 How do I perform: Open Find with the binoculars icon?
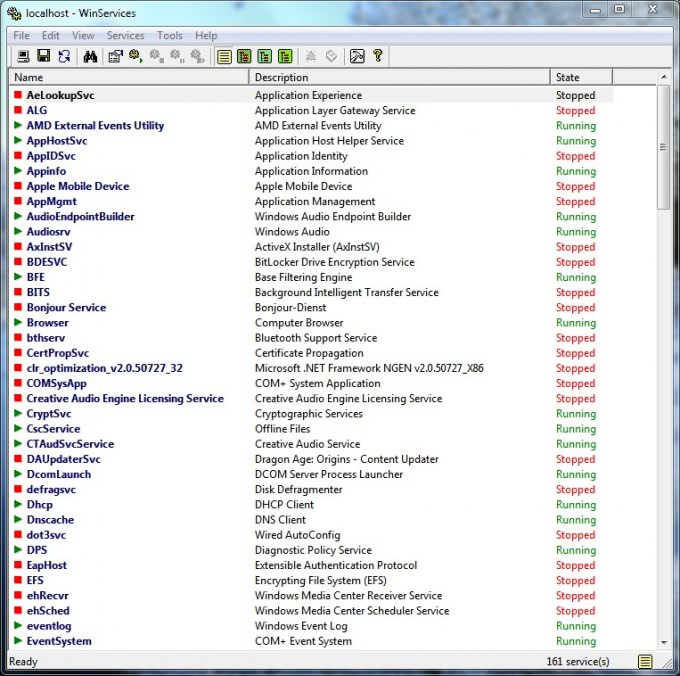tap(90, 56)
